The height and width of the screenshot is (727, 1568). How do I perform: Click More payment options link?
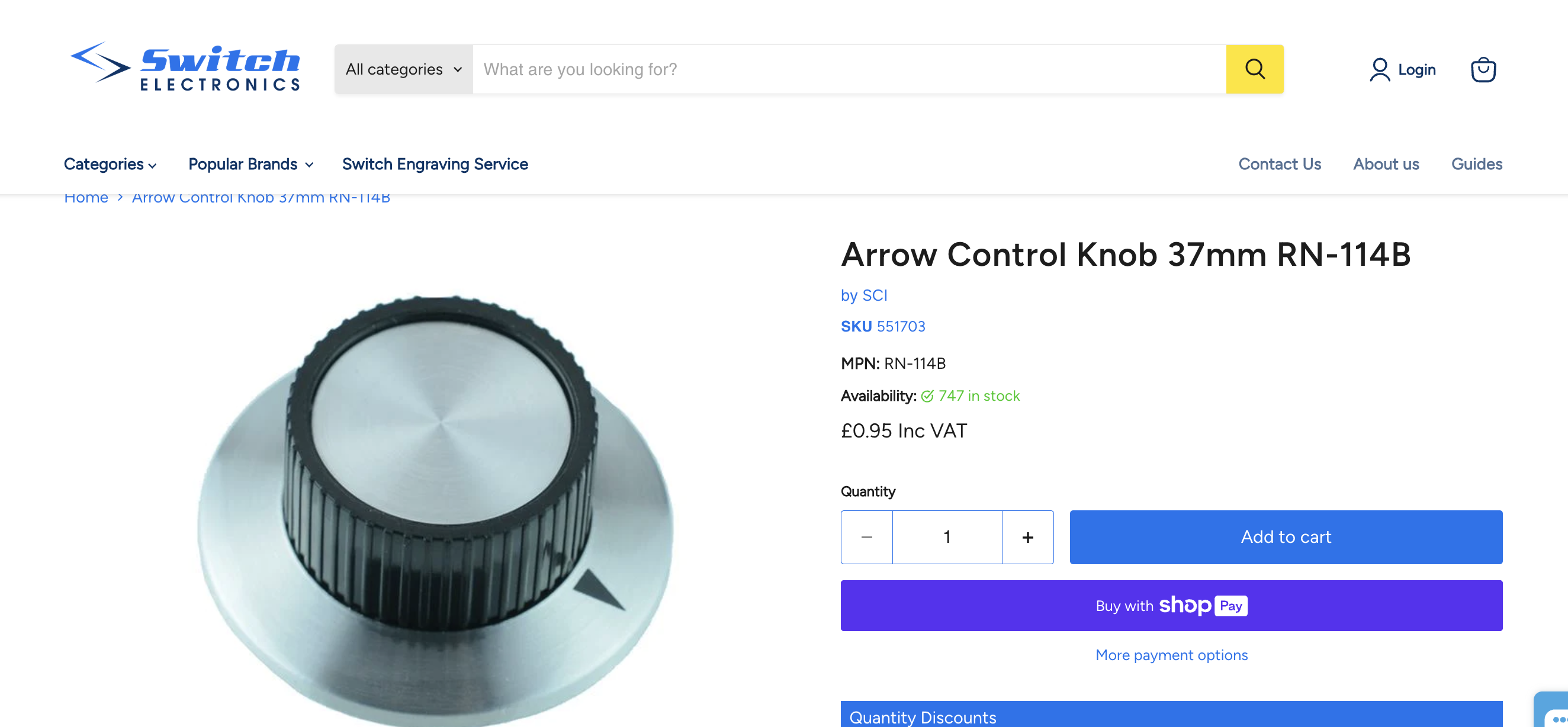[x=1171, y=655]
